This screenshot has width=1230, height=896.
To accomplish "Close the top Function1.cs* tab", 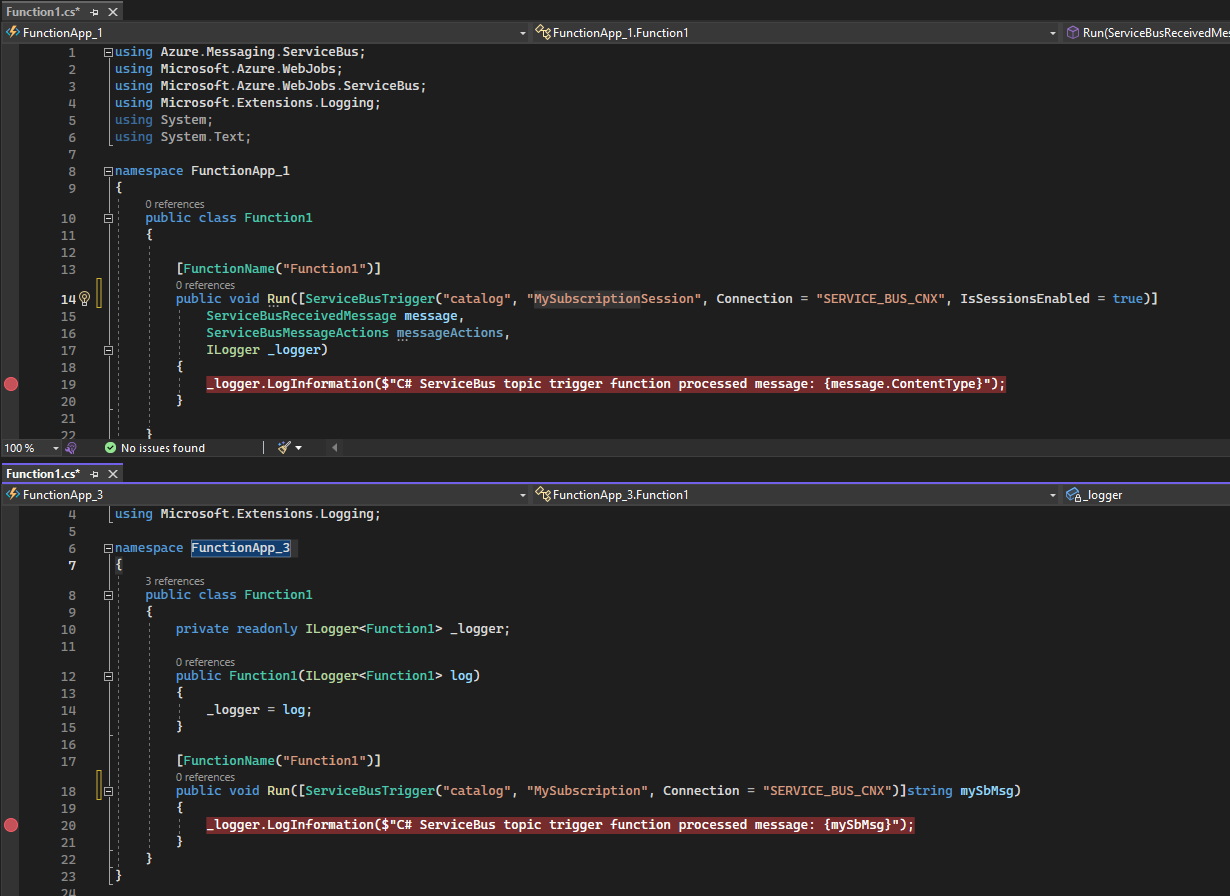I will [113, 11].
